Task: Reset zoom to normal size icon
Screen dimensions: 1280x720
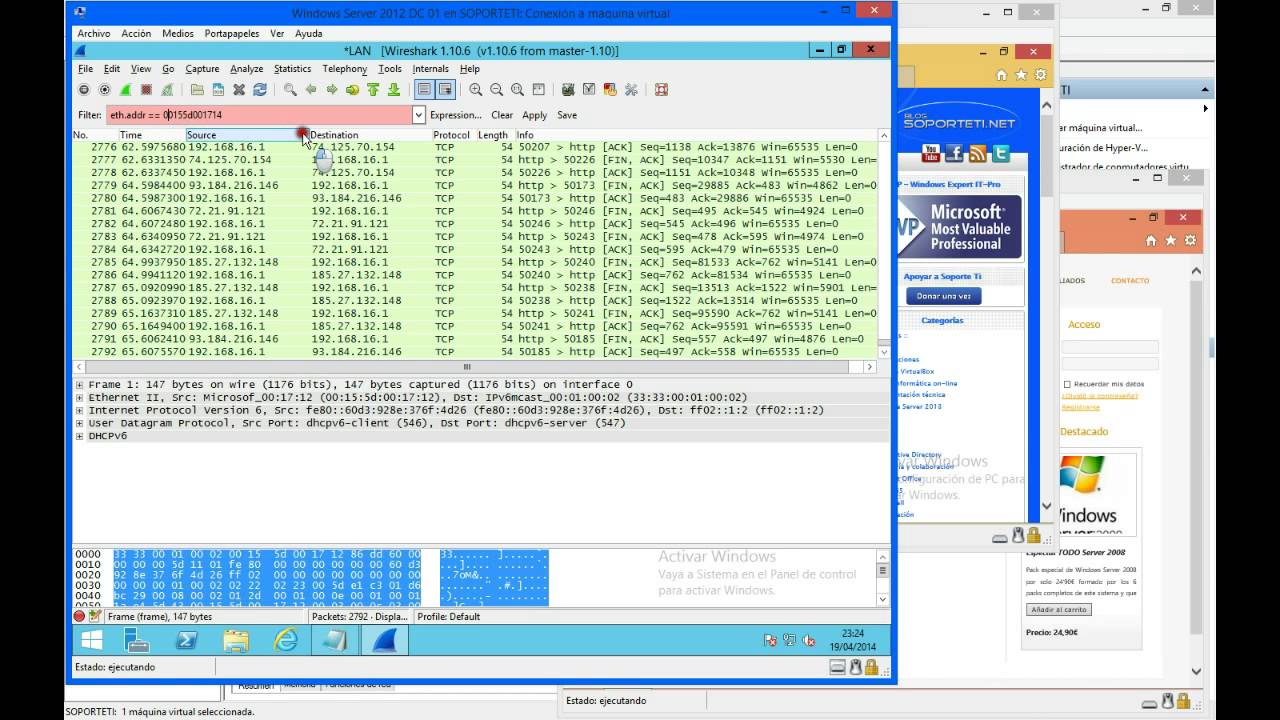Action: click(x=517, y=89)
